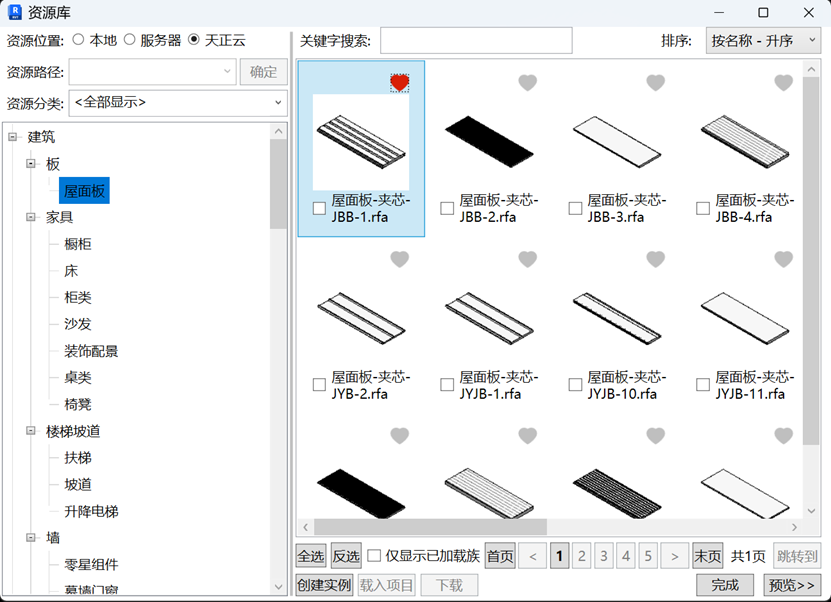Favorite 屋面板-夹芯-JBB-3.rfa with its heart icon

pyautogui.click(x=656, y=83)
